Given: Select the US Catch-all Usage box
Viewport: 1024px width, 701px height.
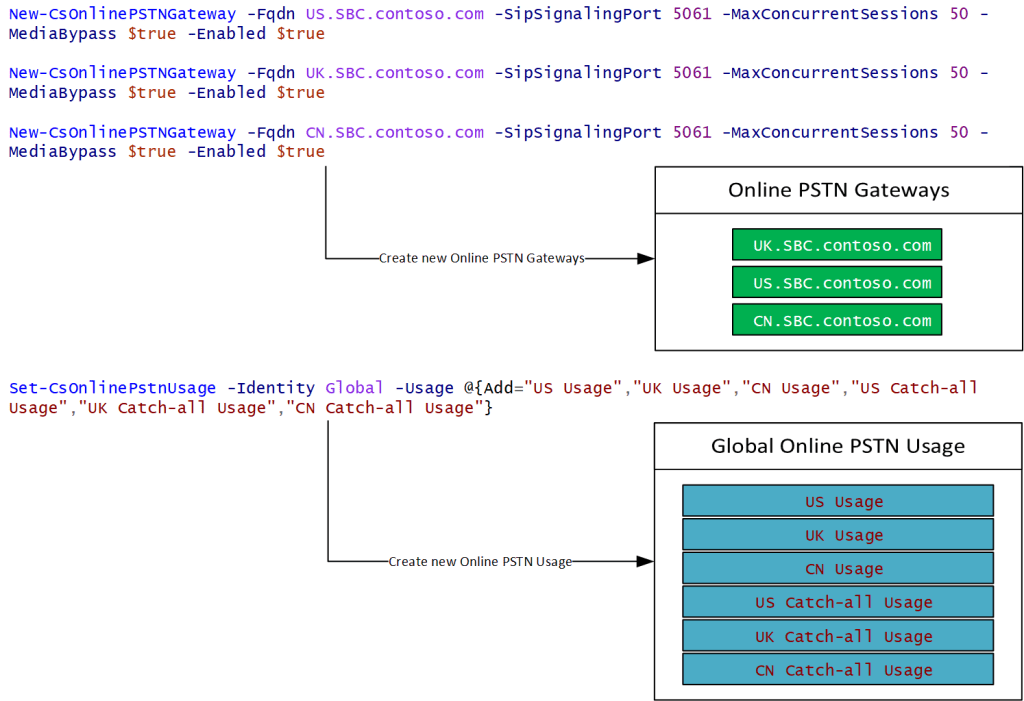Looking at the screenshot, I should pos(838,602).
